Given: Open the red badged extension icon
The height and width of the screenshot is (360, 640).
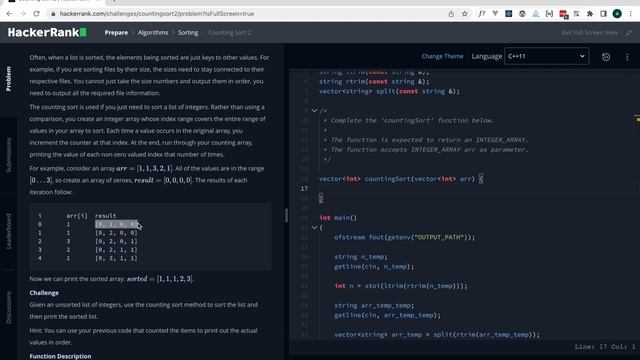Looking at the screenshot, I should (564, 14).
